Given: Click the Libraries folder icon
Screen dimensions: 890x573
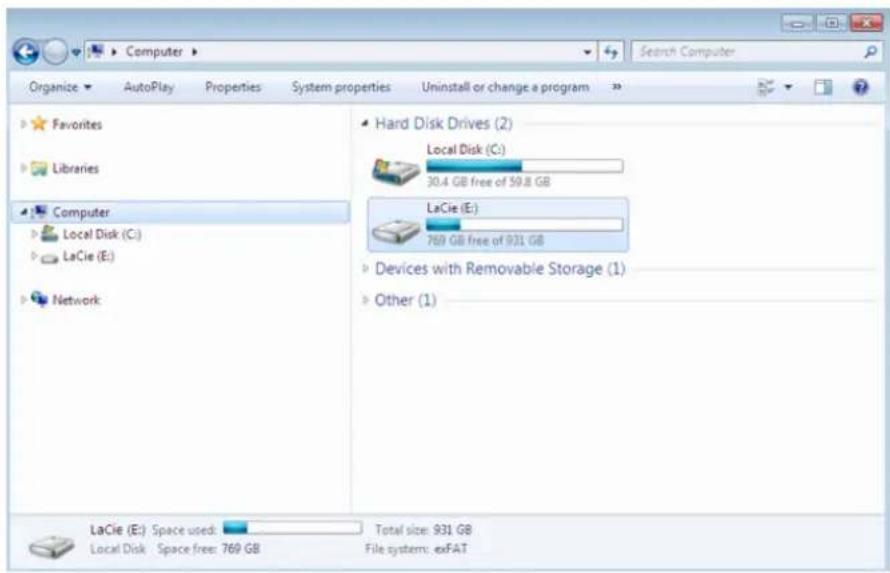Looking at the screenshot, I should coord(39,168).
